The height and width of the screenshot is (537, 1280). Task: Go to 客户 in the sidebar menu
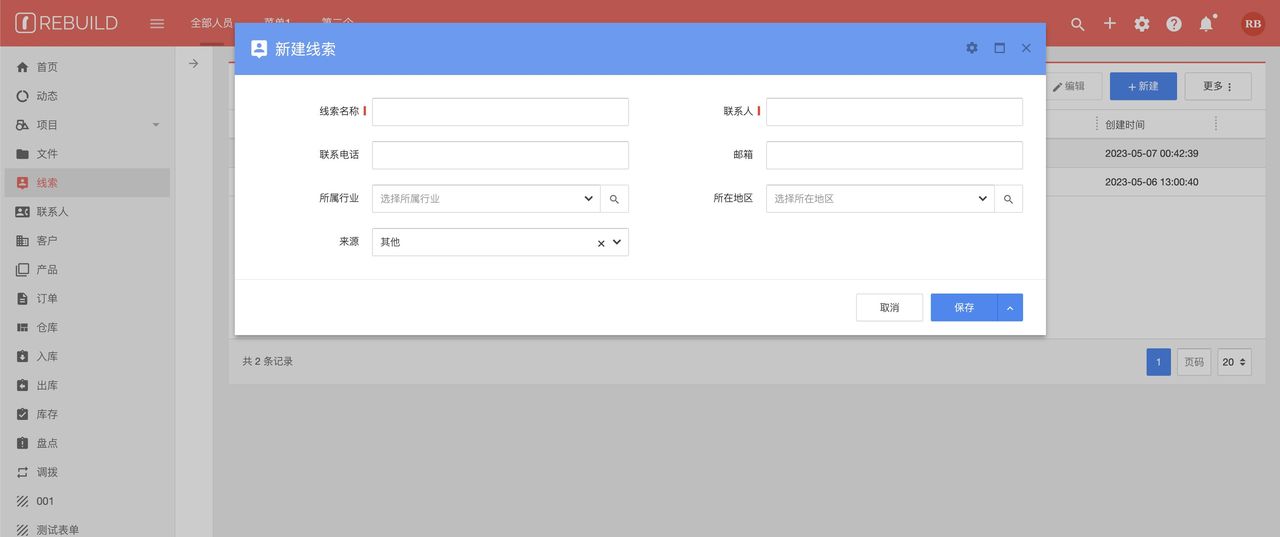pyautogui.click(x=47, y=241)
